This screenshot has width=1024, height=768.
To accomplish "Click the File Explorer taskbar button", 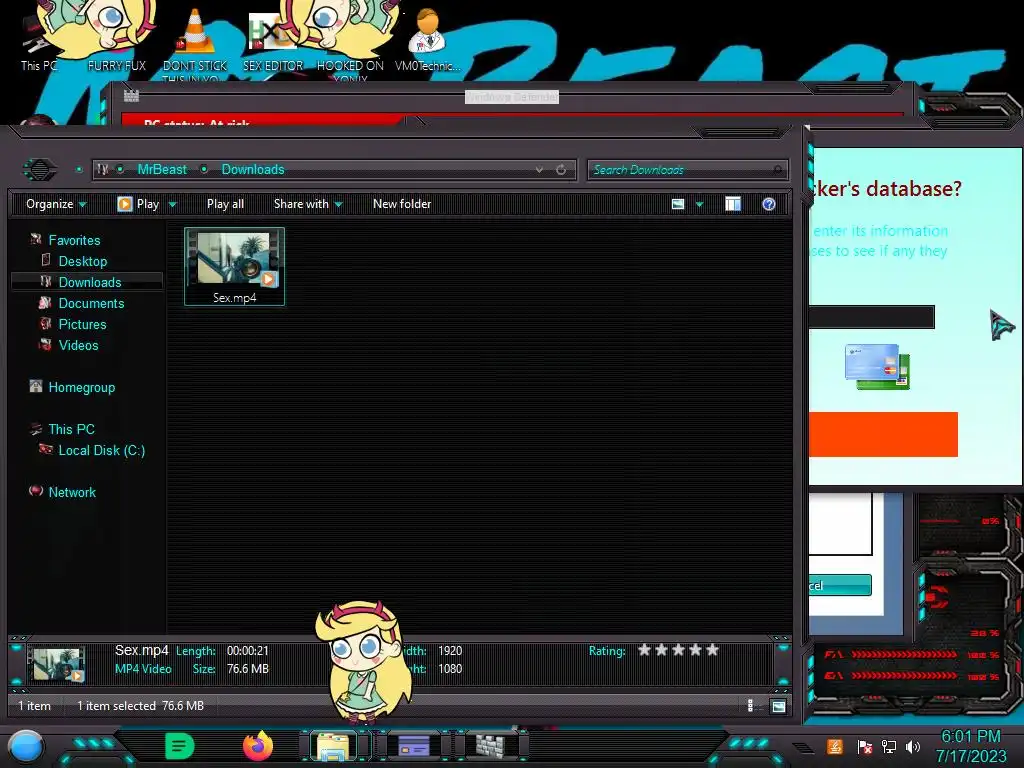I will 333,746.
